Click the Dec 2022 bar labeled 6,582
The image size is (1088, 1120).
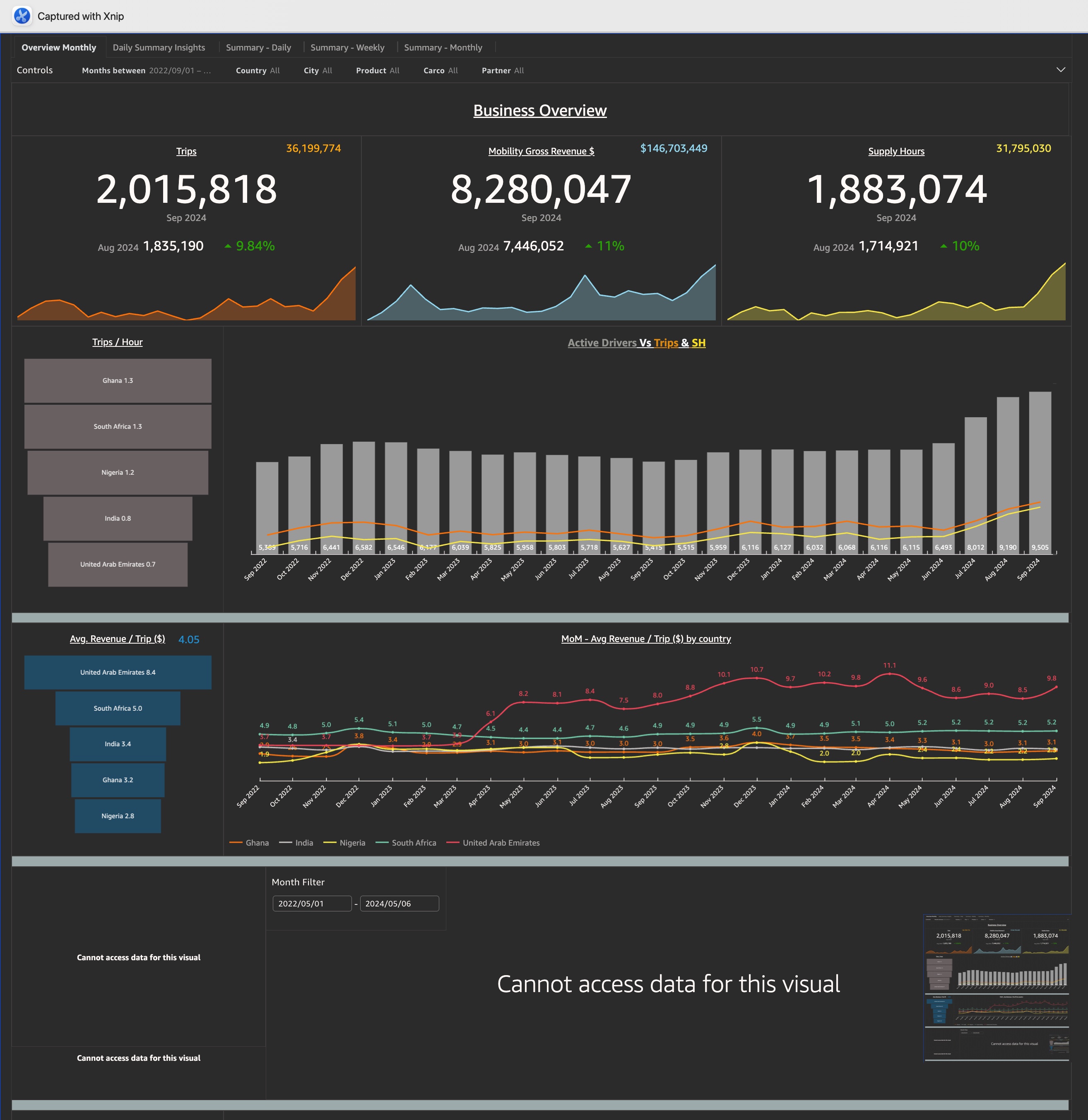pos(363,497)
